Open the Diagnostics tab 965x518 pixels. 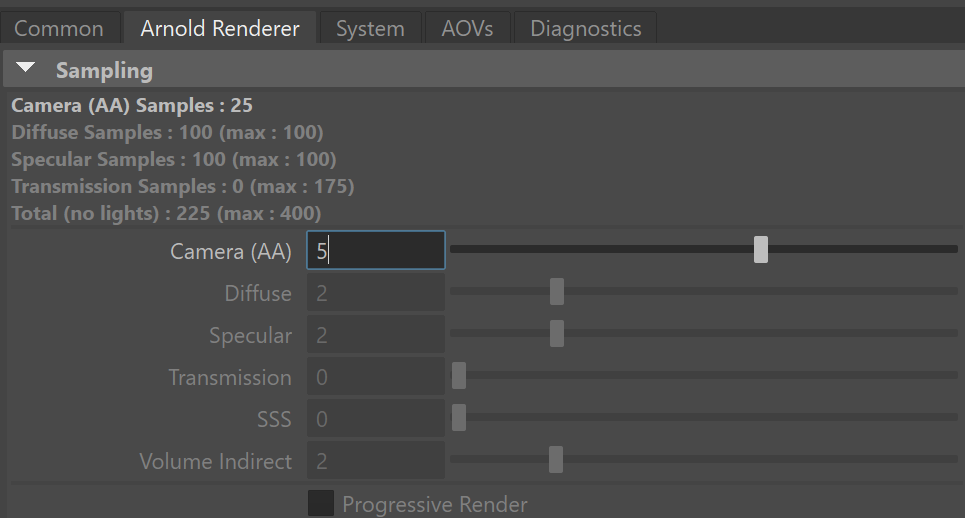(x=586, y=29)
